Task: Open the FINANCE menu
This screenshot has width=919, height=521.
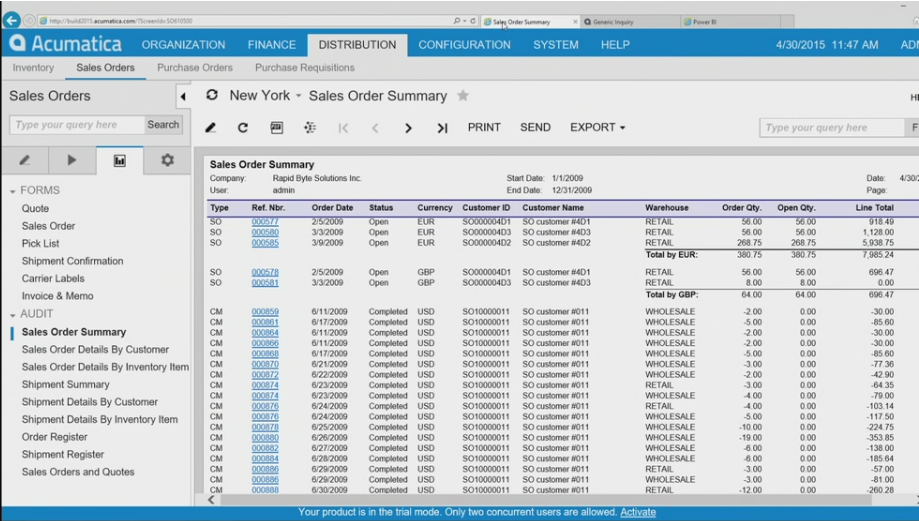Action: pyautogui.click(x=272, y=45)
